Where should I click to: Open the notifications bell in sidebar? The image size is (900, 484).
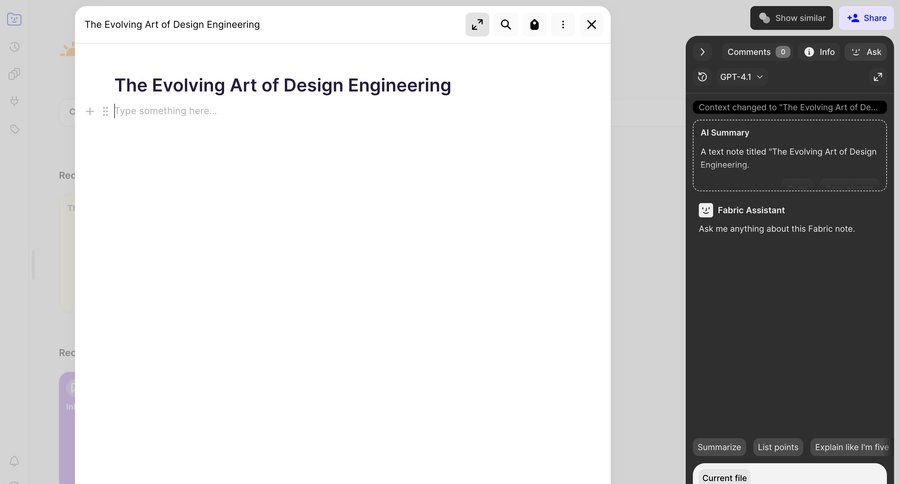click(x=14, y=461)
